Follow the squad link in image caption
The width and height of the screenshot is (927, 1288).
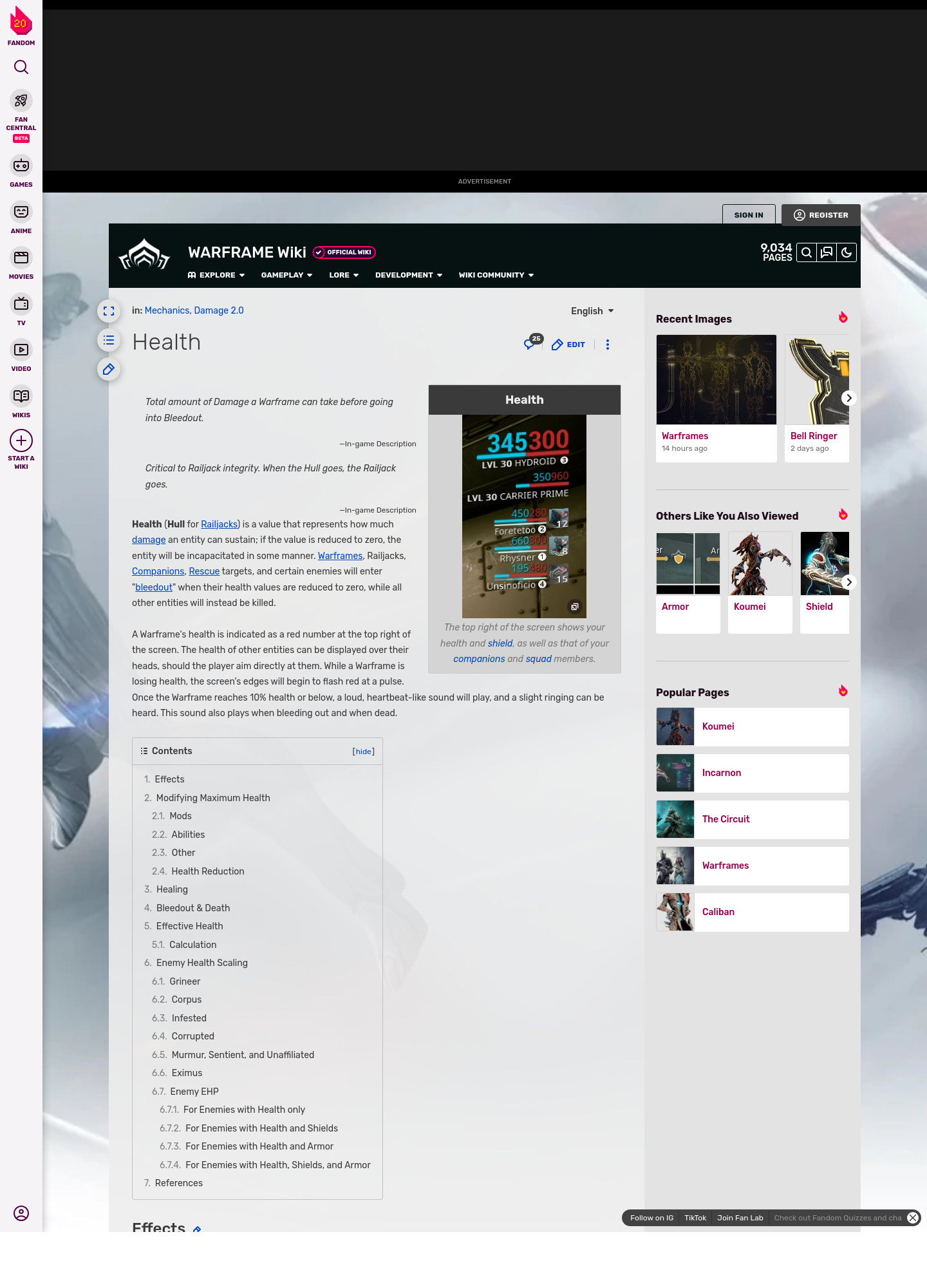tap(539, 659)
